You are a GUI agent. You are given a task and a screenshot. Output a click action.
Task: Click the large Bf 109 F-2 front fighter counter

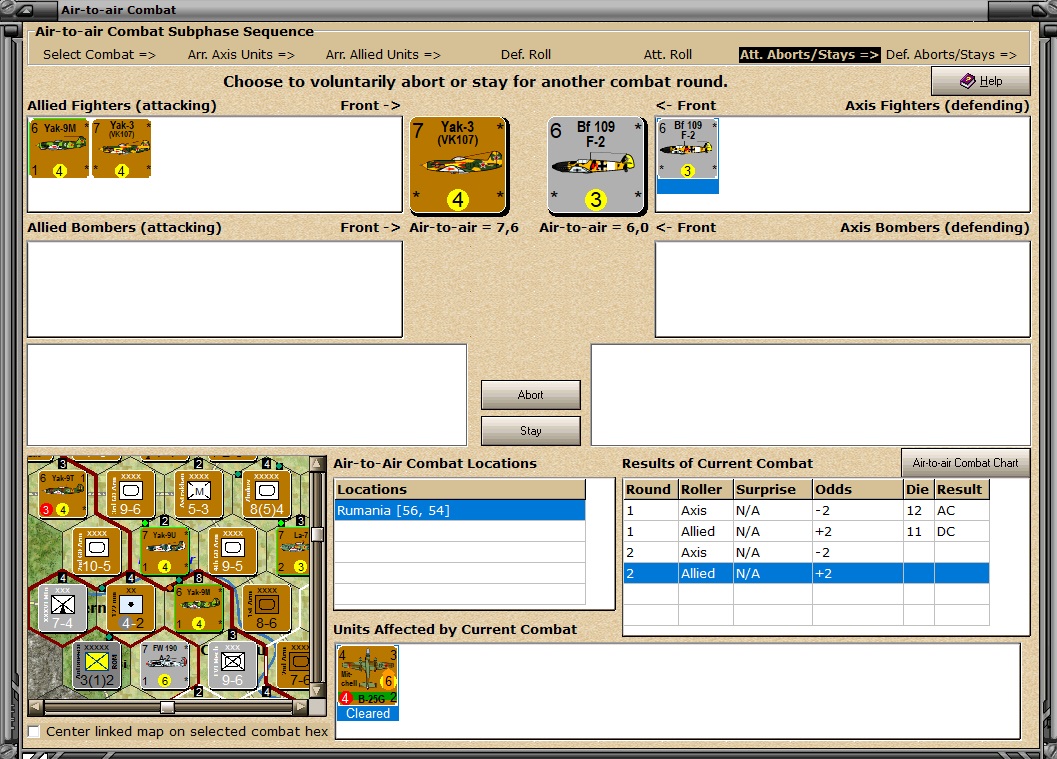pyautogui.click(x=596, y=165)
